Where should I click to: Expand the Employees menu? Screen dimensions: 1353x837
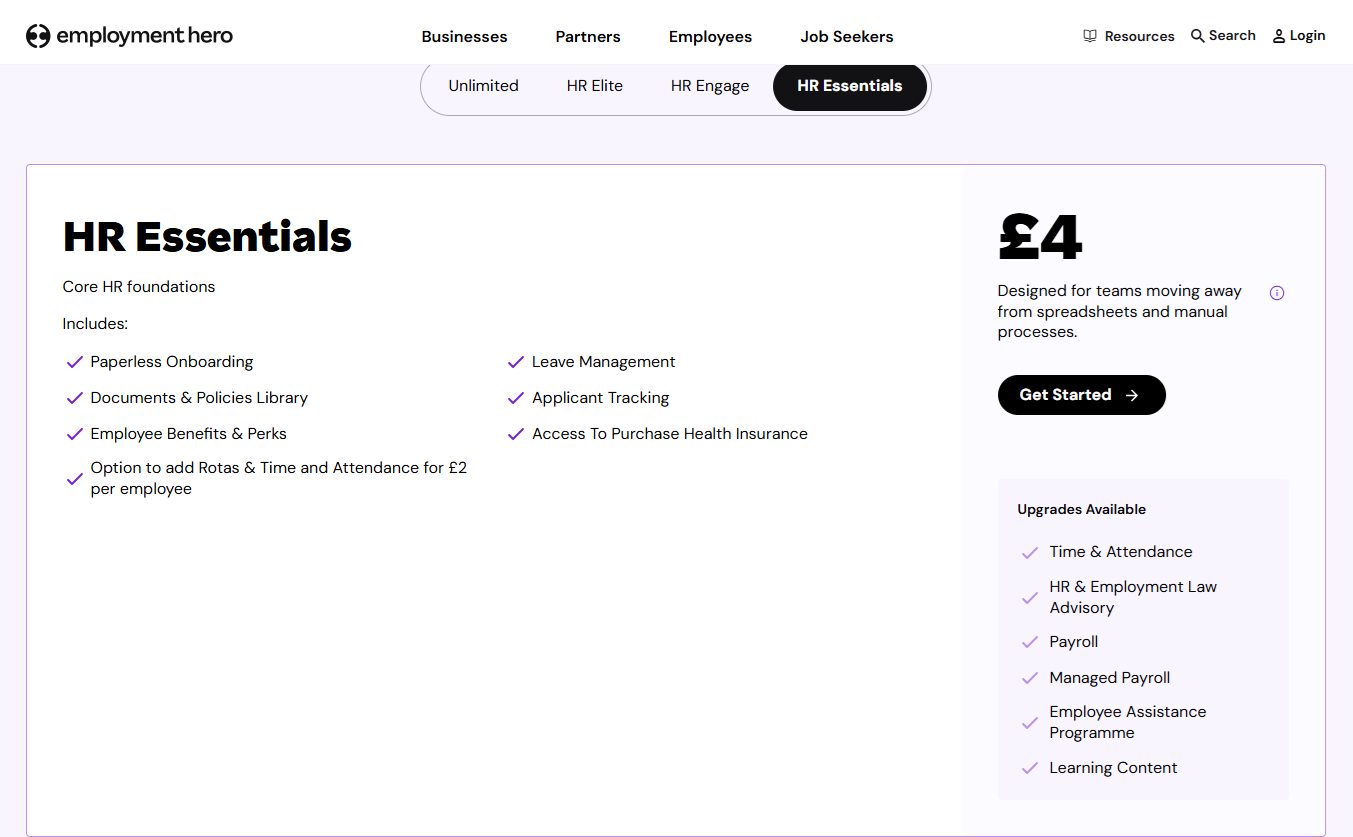(710, 36)
